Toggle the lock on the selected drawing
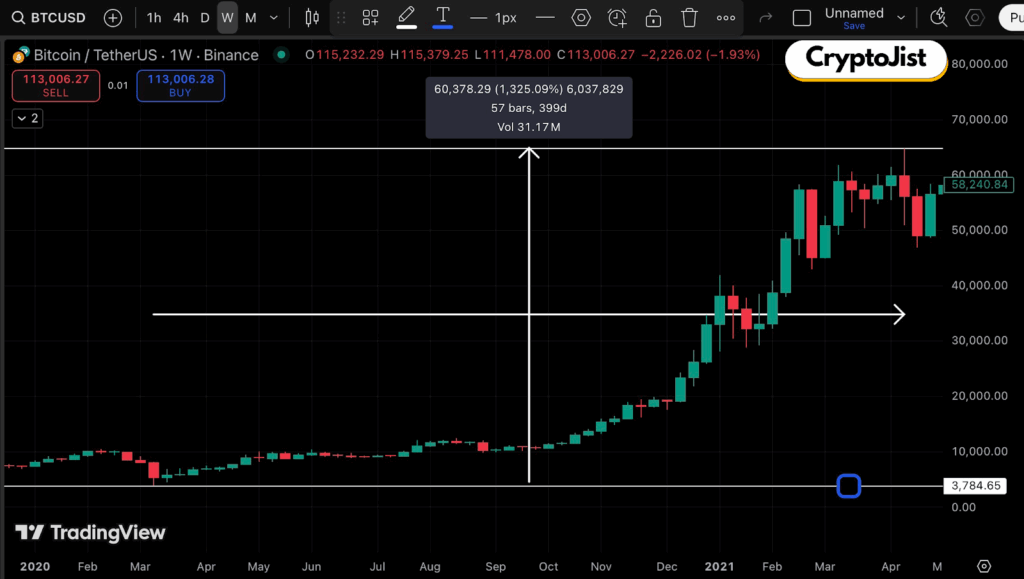Viewport: 1024px width, 579px height. pyautogui.click(x=653, y=17)
